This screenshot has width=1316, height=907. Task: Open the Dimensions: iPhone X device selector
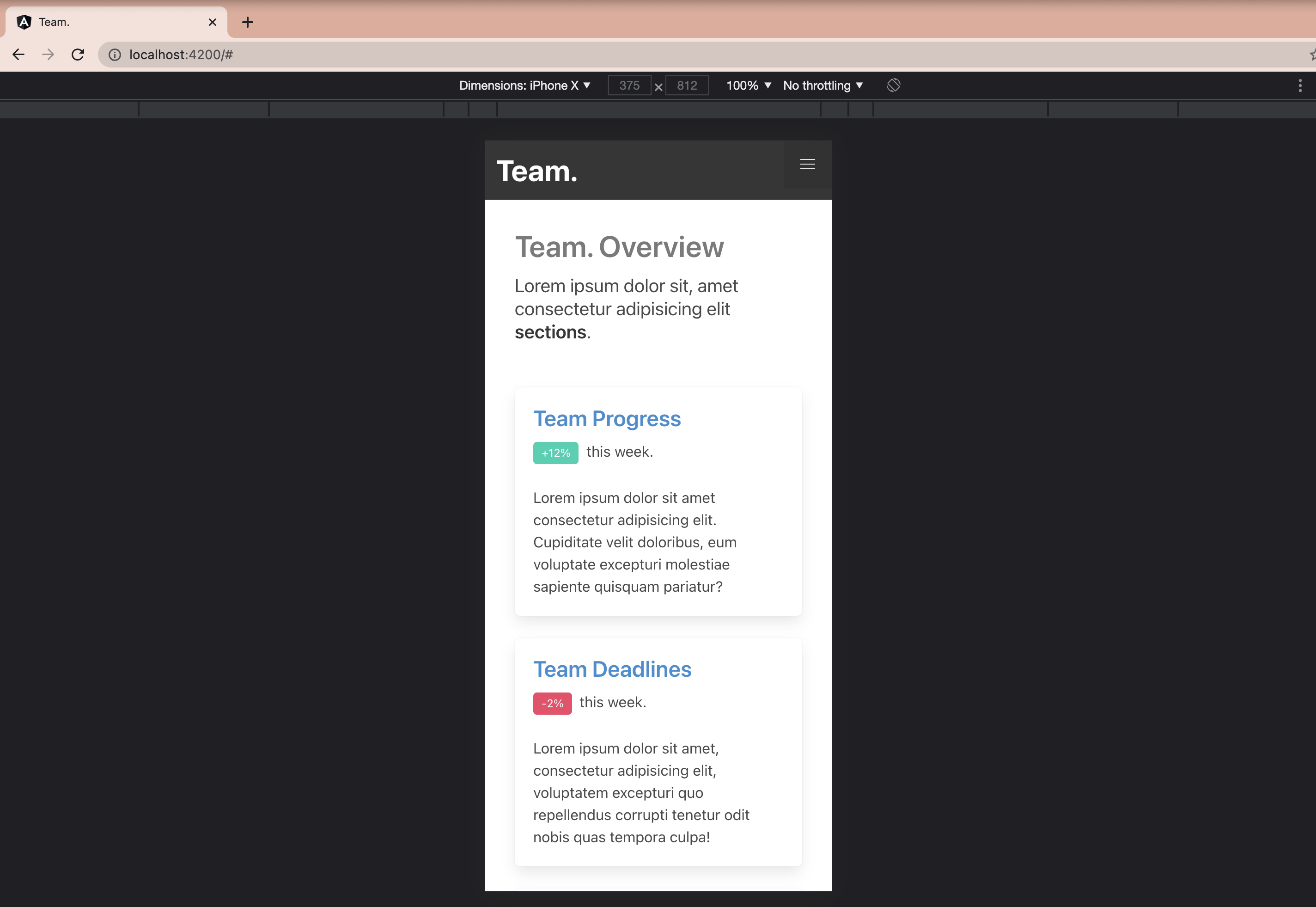click(524, 85)
